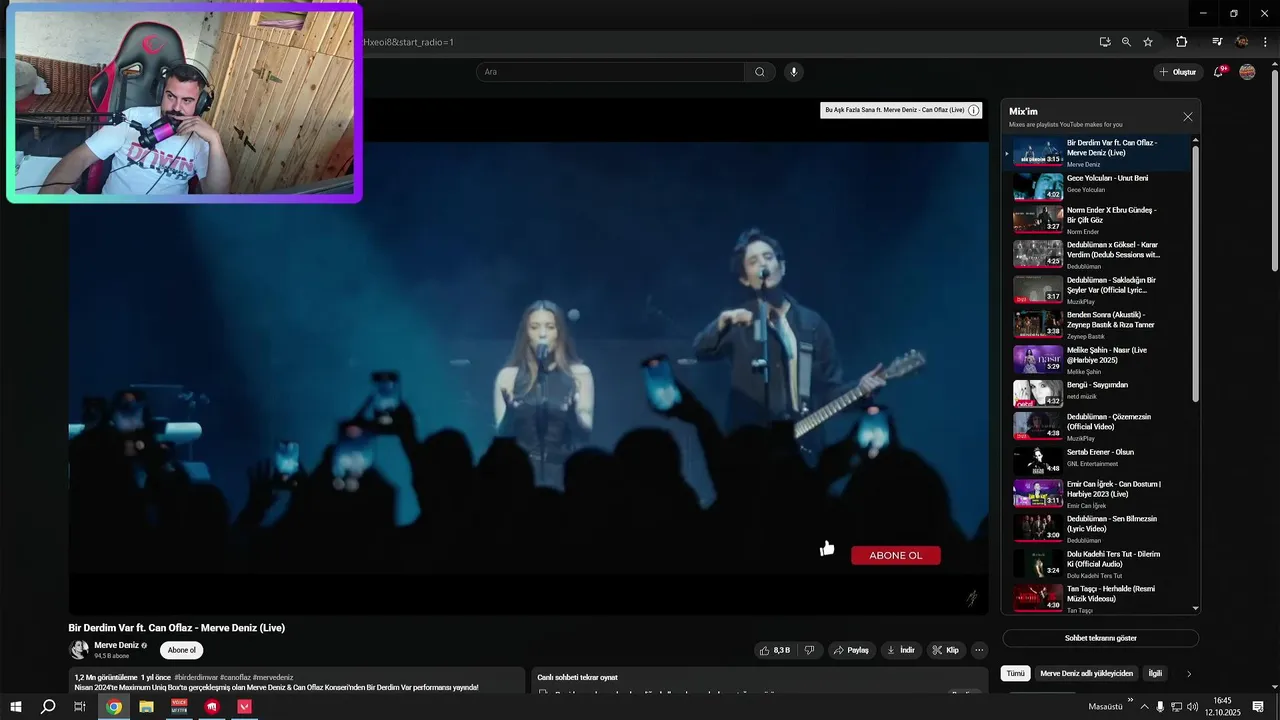Viewport: 1280px width, 720px height.
Task: Open the Merve Deniz channel name link
Action: click(x=116, y=645)
